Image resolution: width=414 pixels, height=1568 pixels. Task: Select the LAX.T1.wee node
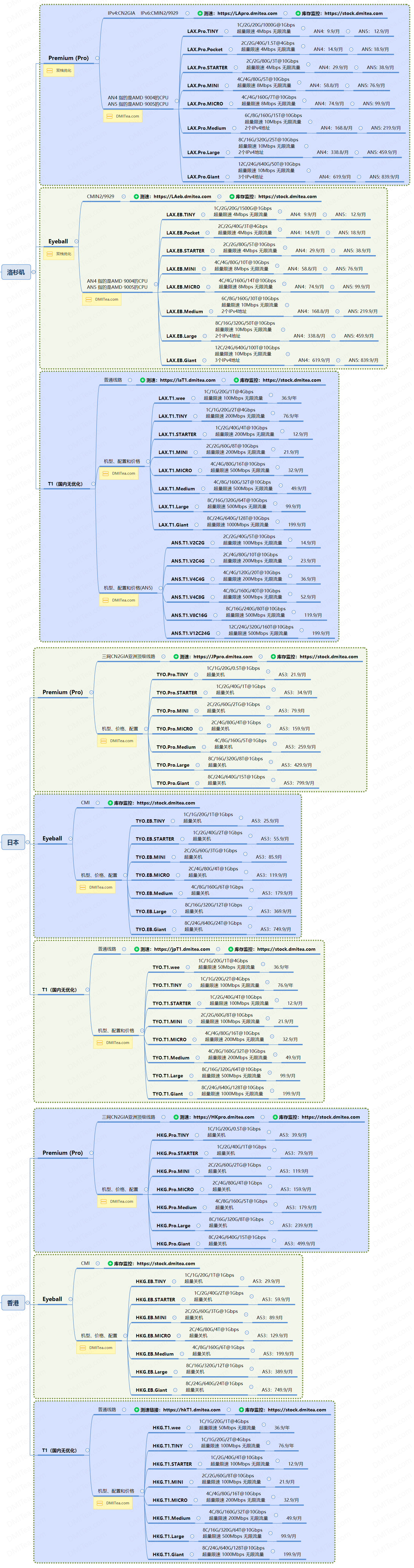(x=172, y=399)
